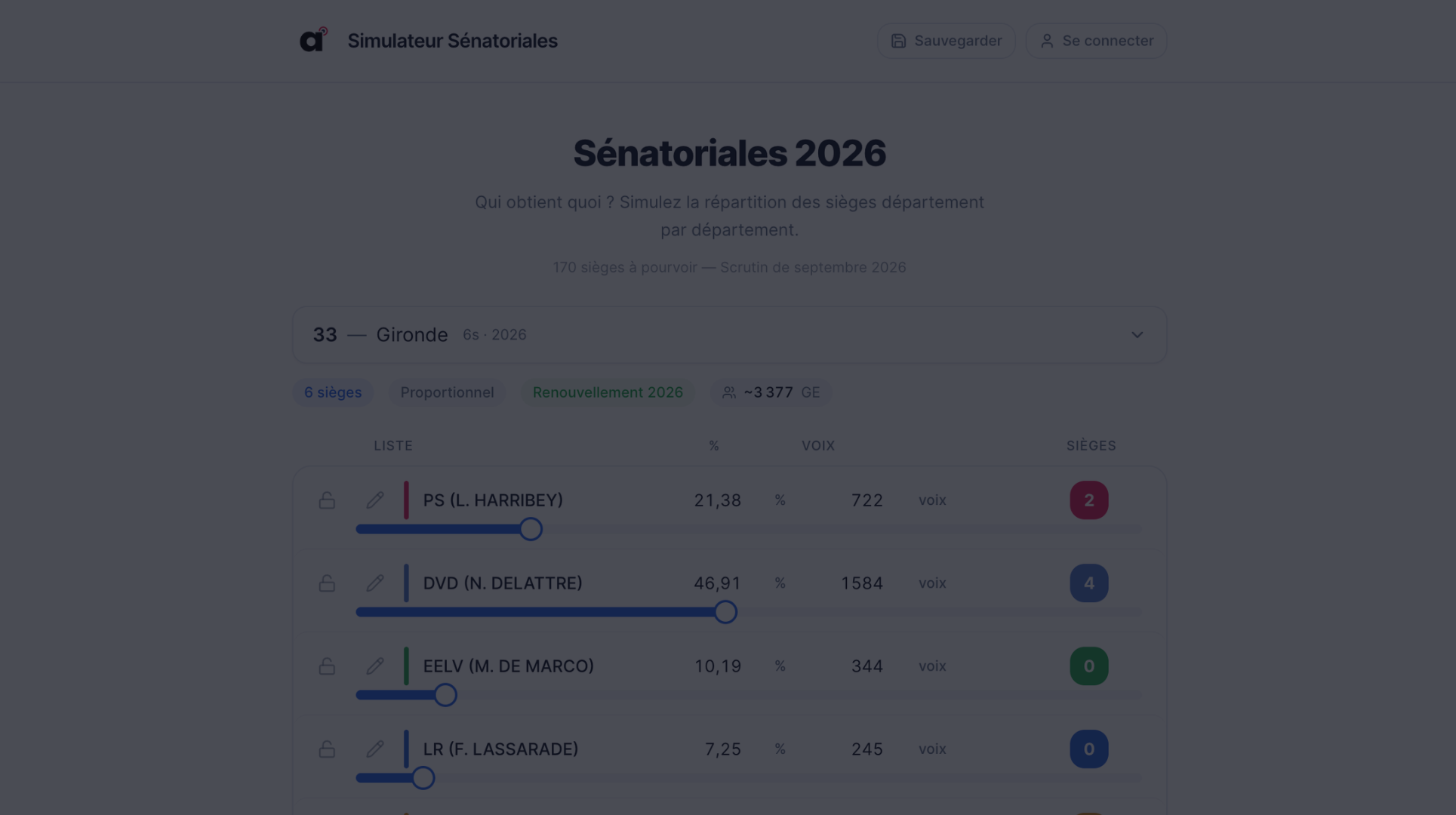
Task: Click the 'Renouvellement 2026' badge
Action: click(608, 392)
